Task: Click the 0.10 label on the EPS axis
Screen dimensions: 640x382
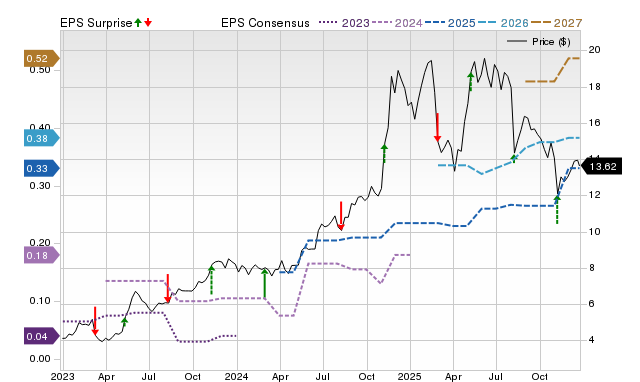Action: tap(40, 301)
